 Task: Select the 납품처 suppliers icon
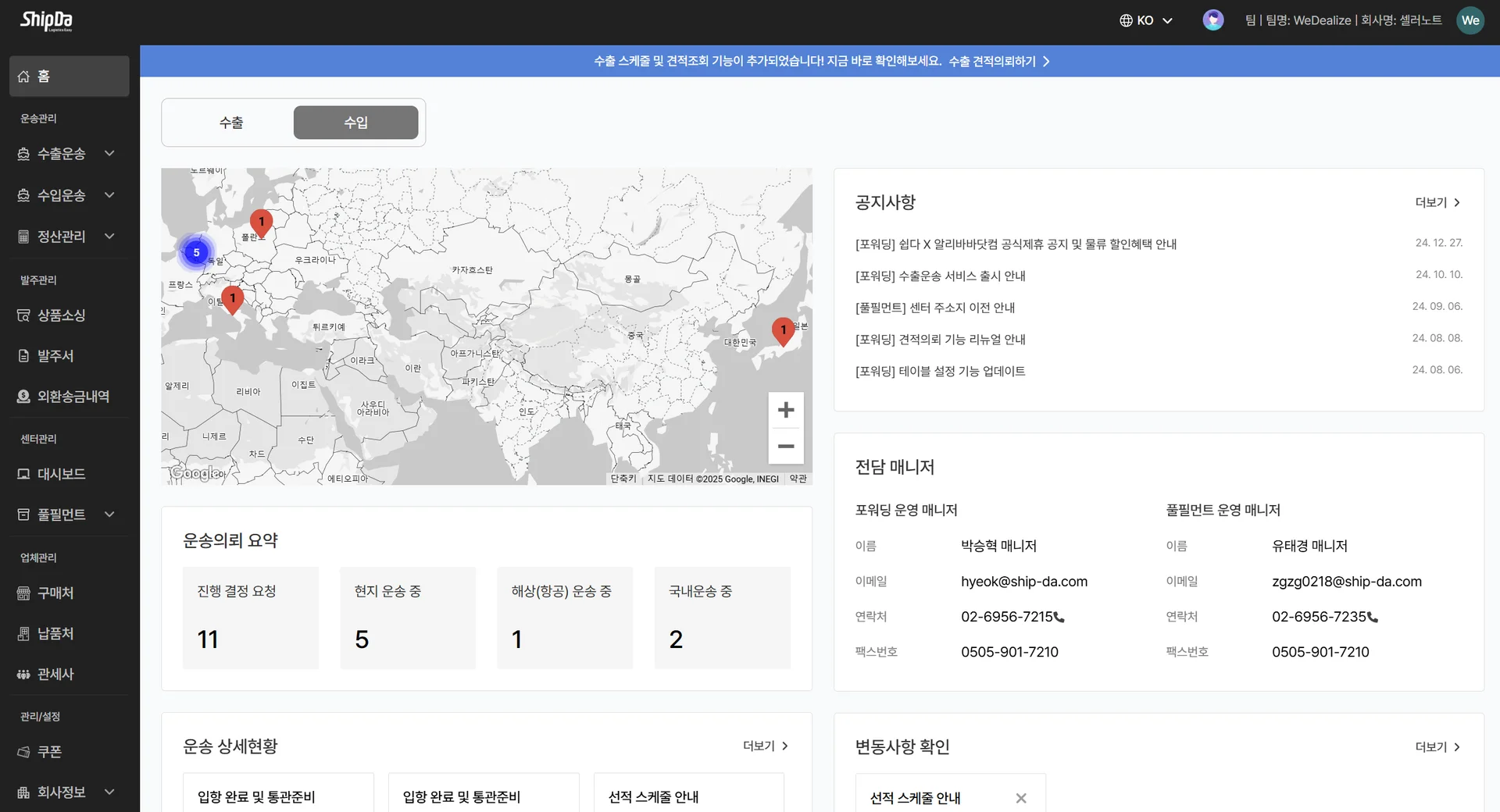[x=23, y=633]
